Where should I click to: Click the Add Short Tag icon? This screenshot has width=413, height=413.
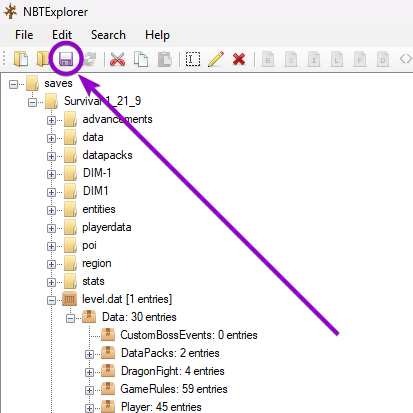(291, 59)
